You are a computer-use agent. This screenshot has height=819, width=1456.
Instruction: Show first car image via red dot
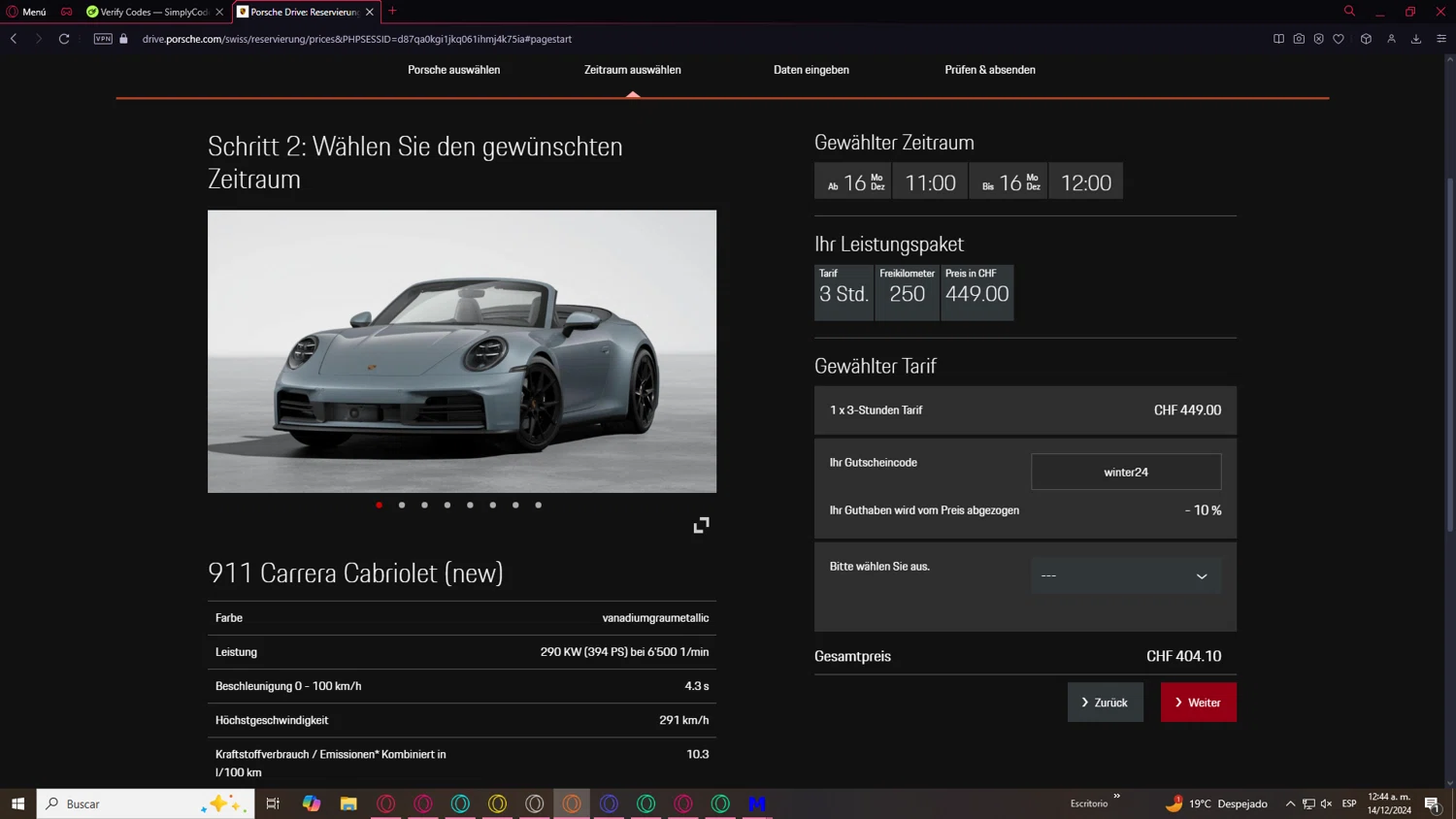(380, 505)
